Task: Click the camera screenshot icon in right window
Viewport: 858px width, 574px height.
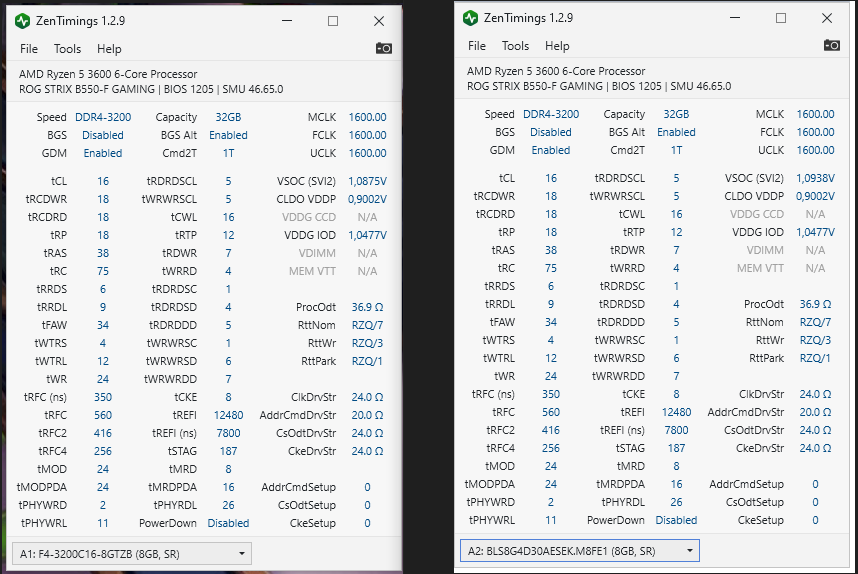Action: tap(832, 45)
